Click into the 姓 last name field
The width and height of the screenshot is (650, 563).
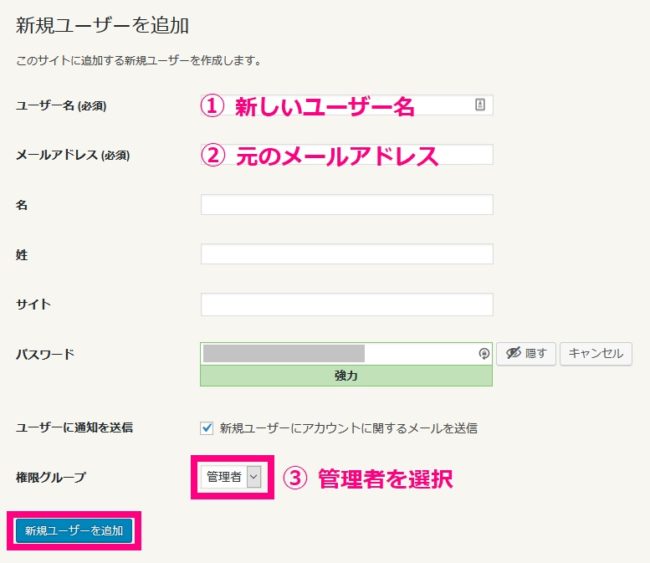click(347, 254)
